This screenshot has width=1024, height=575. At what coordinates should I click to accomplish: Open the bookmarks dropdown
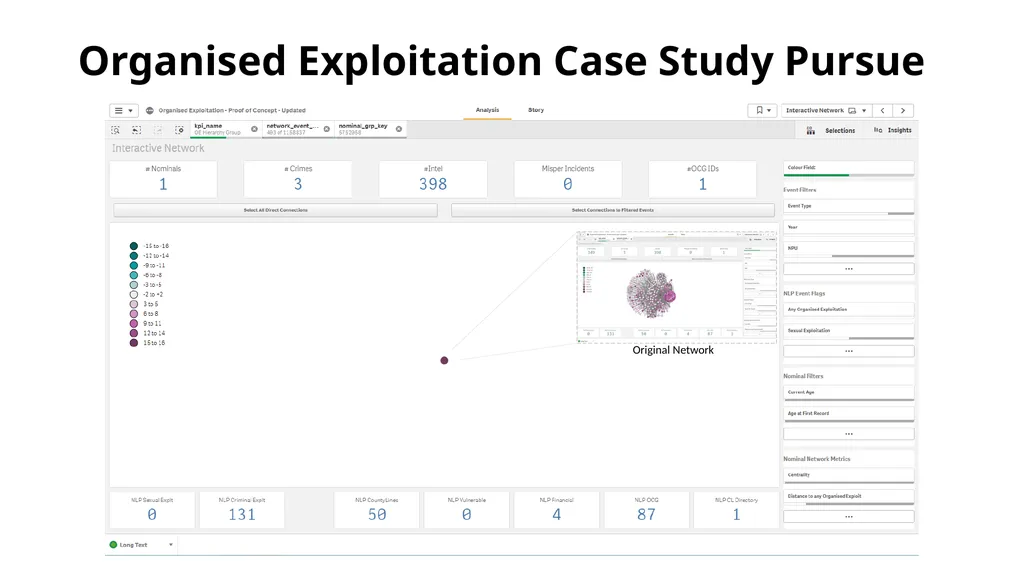[x=762, y=110]
